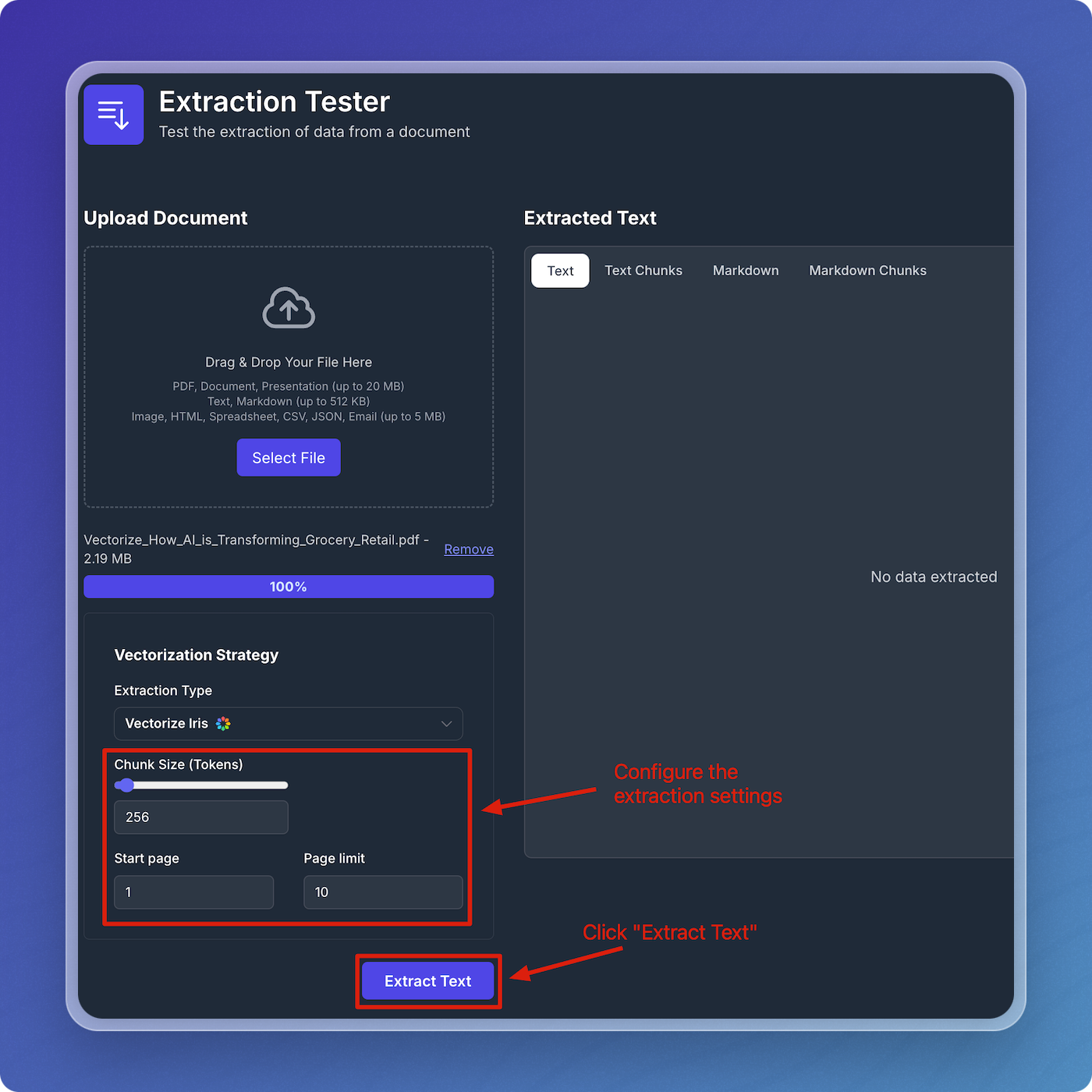Click the 100% upload progress bar

tap(289, 587)
